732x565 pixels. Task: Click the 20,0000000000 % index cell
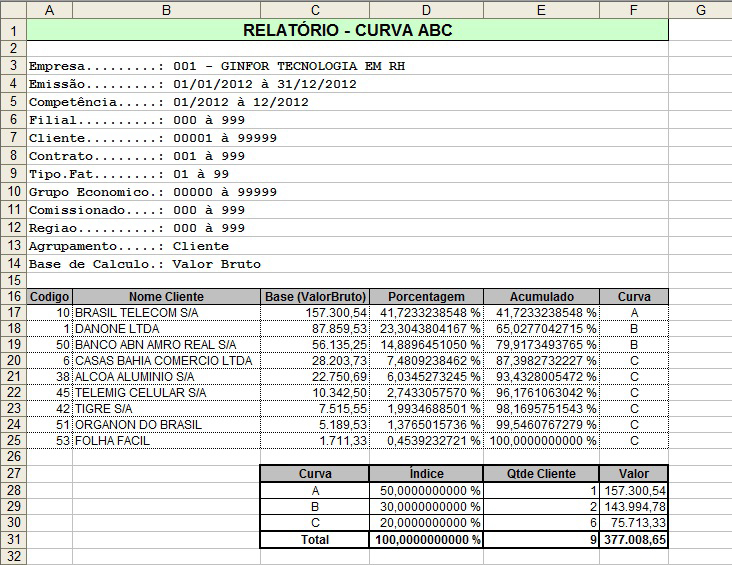[426, 523]
